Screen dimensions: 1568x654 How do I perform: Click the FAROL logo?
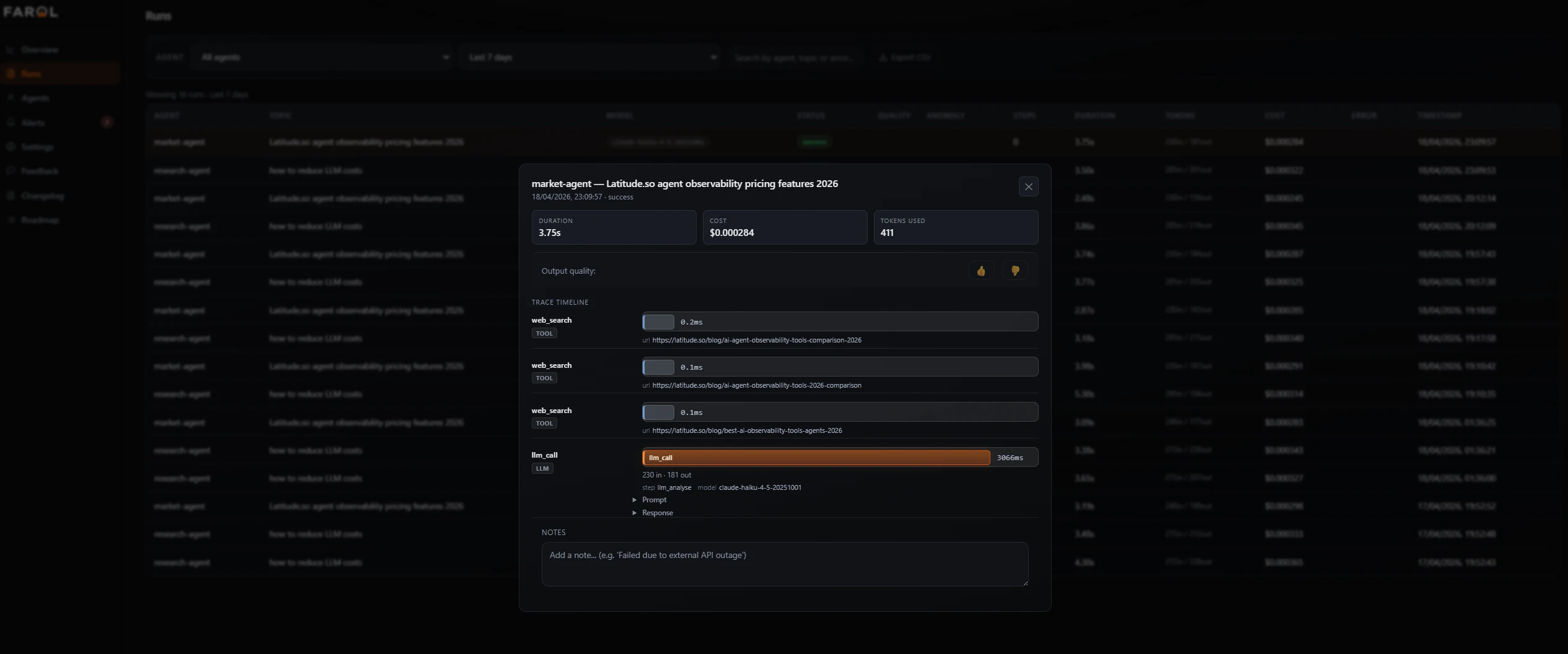(x=30, y=12)
